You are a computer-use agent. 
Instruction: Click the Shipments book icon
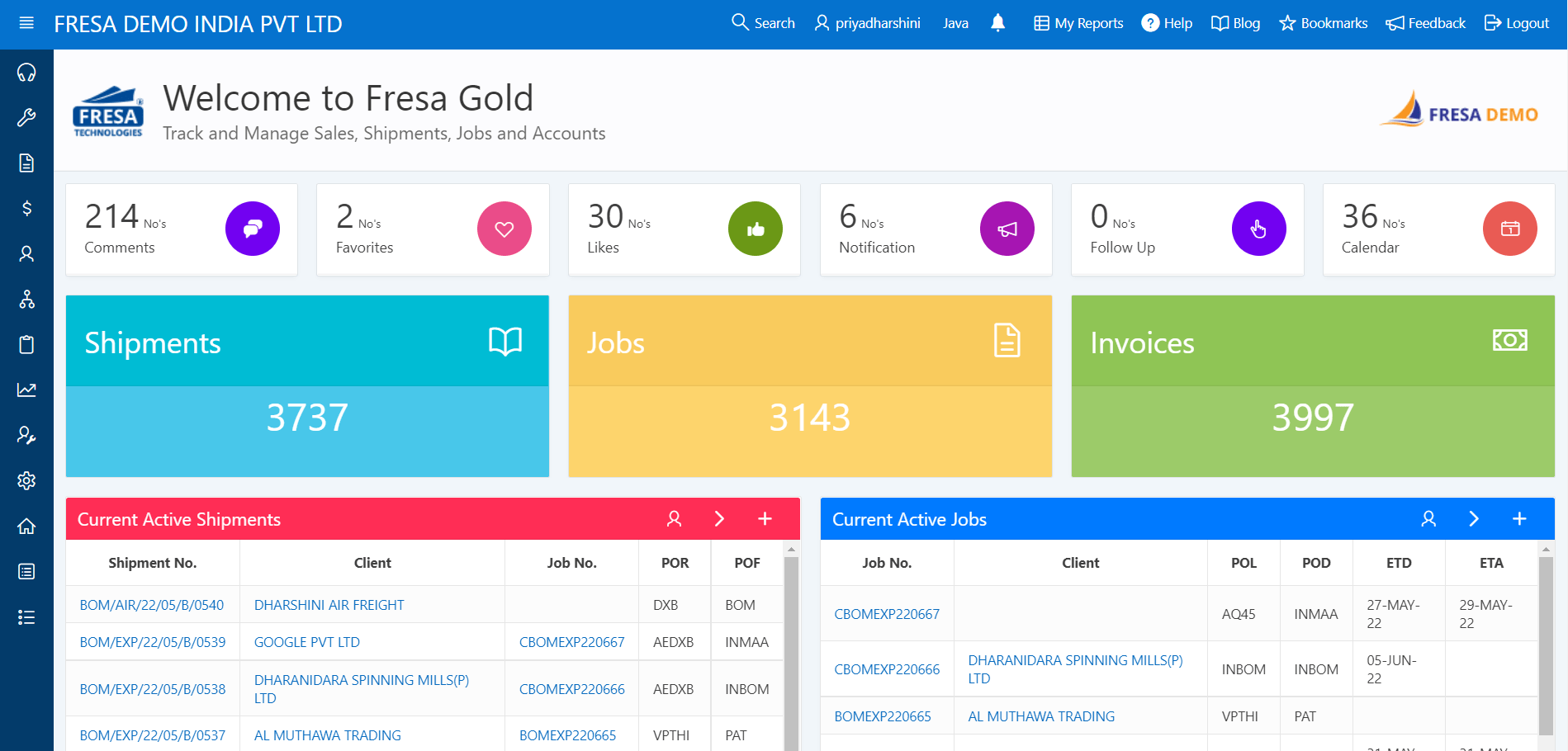pos(505,341)
